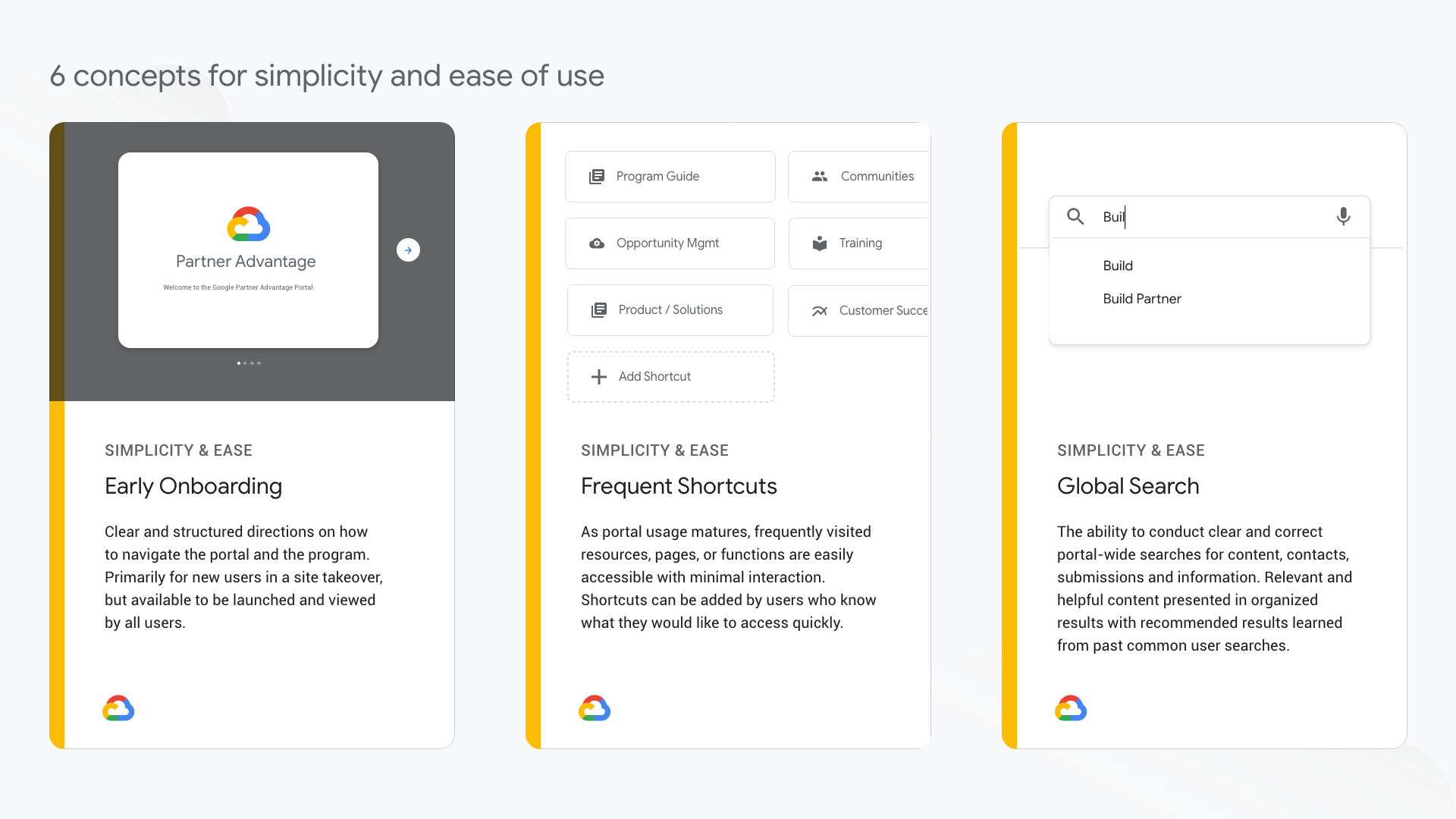Image resolution: width=1456 pixels, height=819 pixels.
Task: Click the Training icon
Action: coord(820,243)
